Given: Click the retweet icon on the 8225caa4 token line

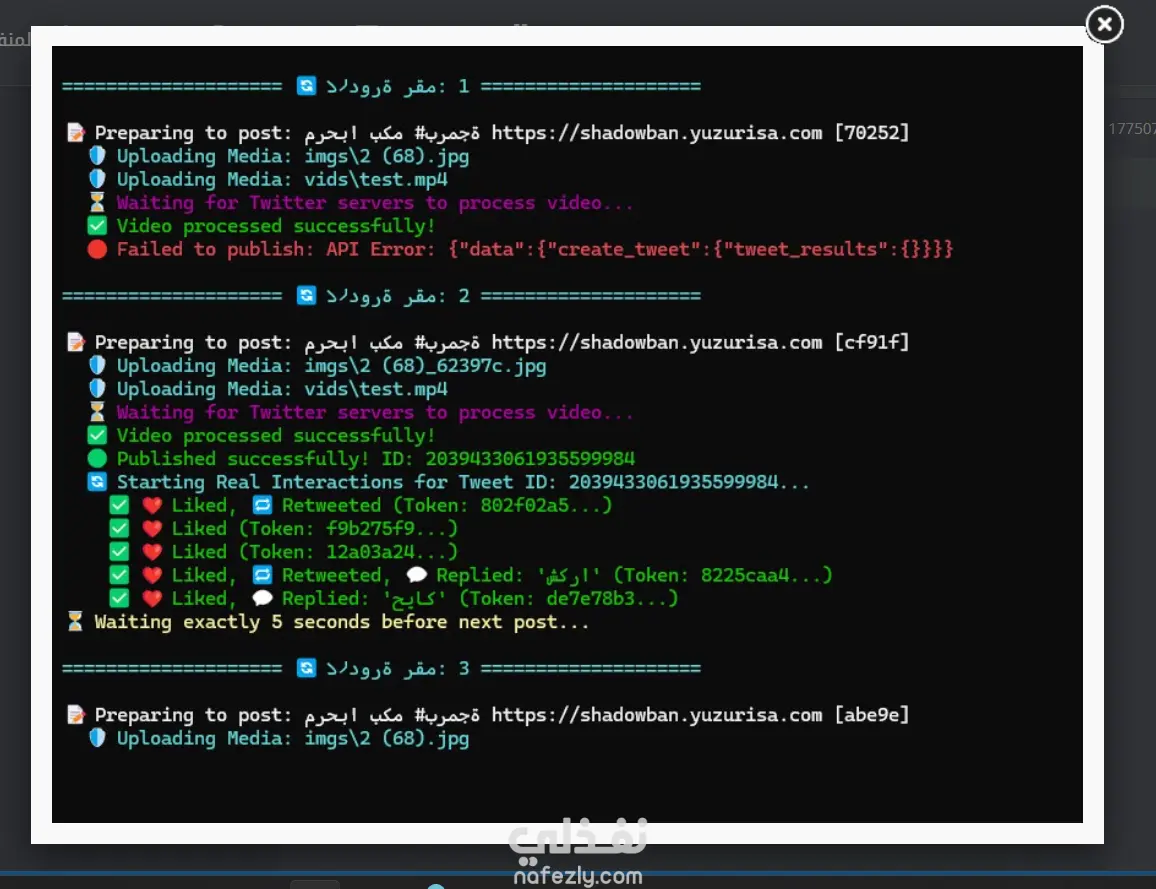Looking at the screenshot, I should tap(262, 575).
